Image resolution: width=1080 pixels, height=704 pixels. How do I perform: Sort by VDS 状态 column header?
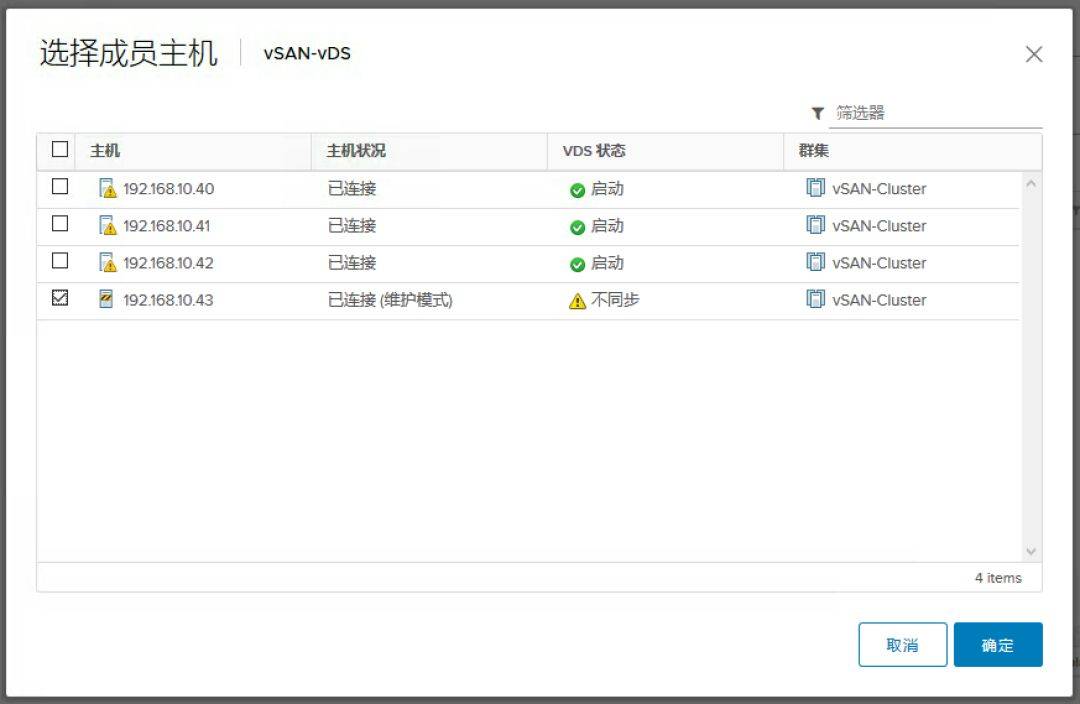click(594, 151)
